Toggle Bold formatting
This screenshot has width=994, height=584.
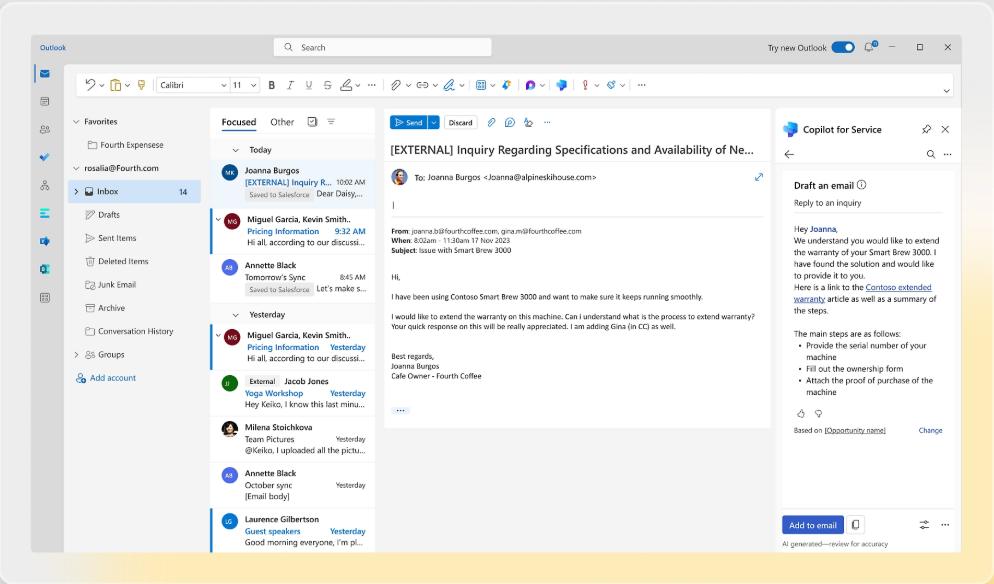271,85
